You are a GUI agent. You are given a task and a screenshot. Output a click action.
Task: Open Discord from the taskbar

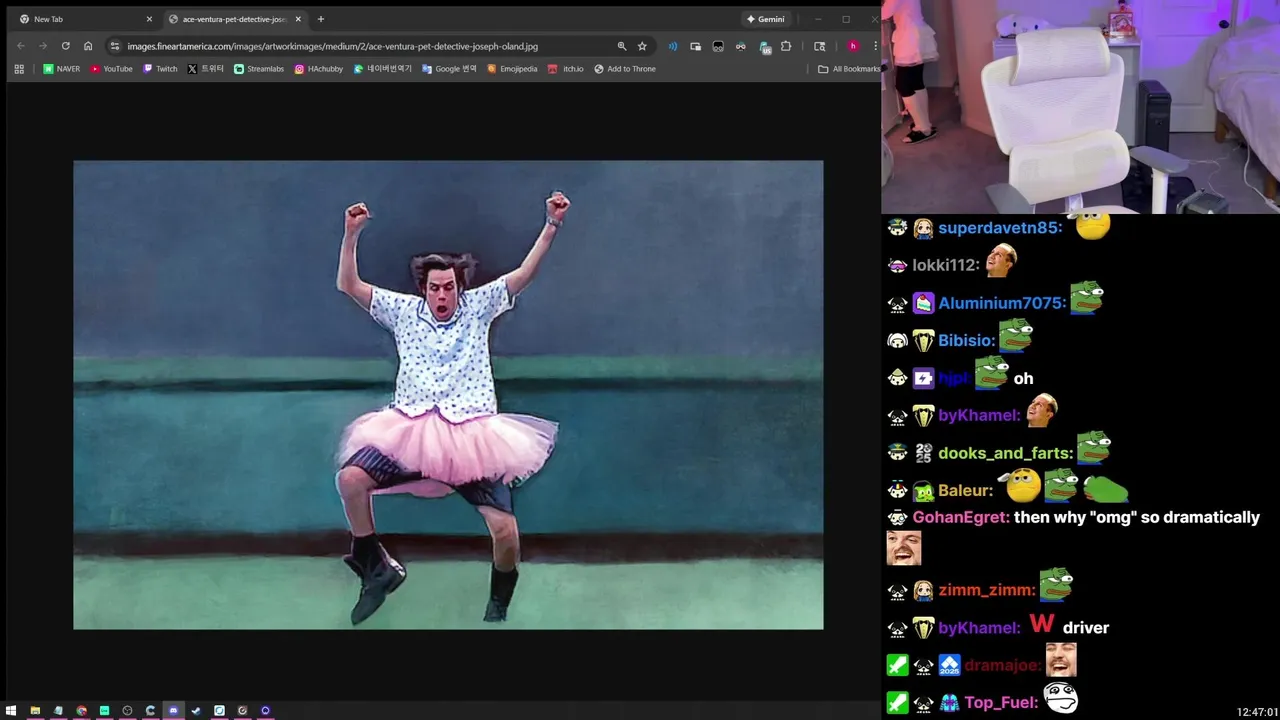pos(173,711)
